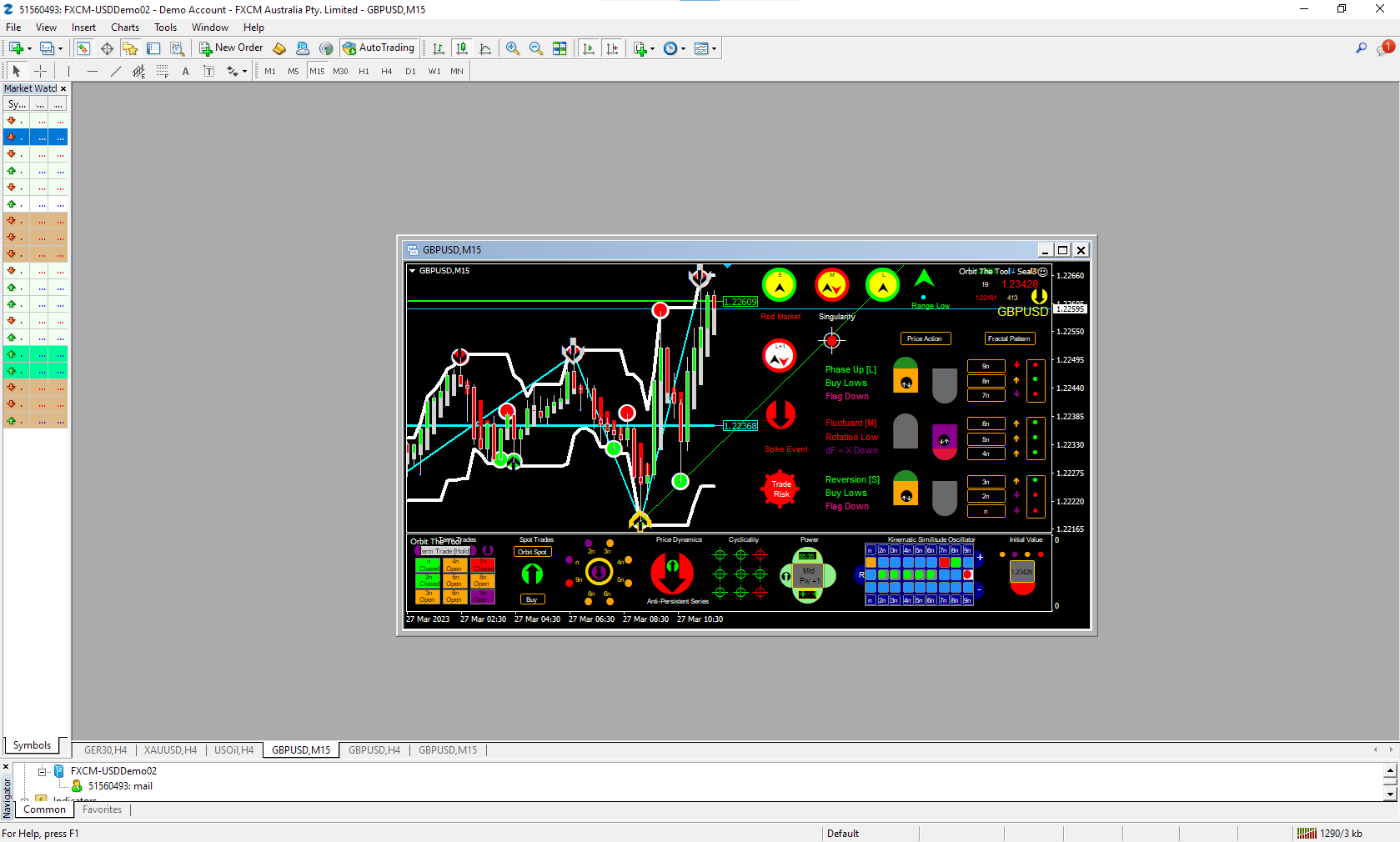Image resolution: width=1400 pixels, height=842 pixels.
Task: Select 51560493: mail account in Navigator
Action: coord(120,786)
